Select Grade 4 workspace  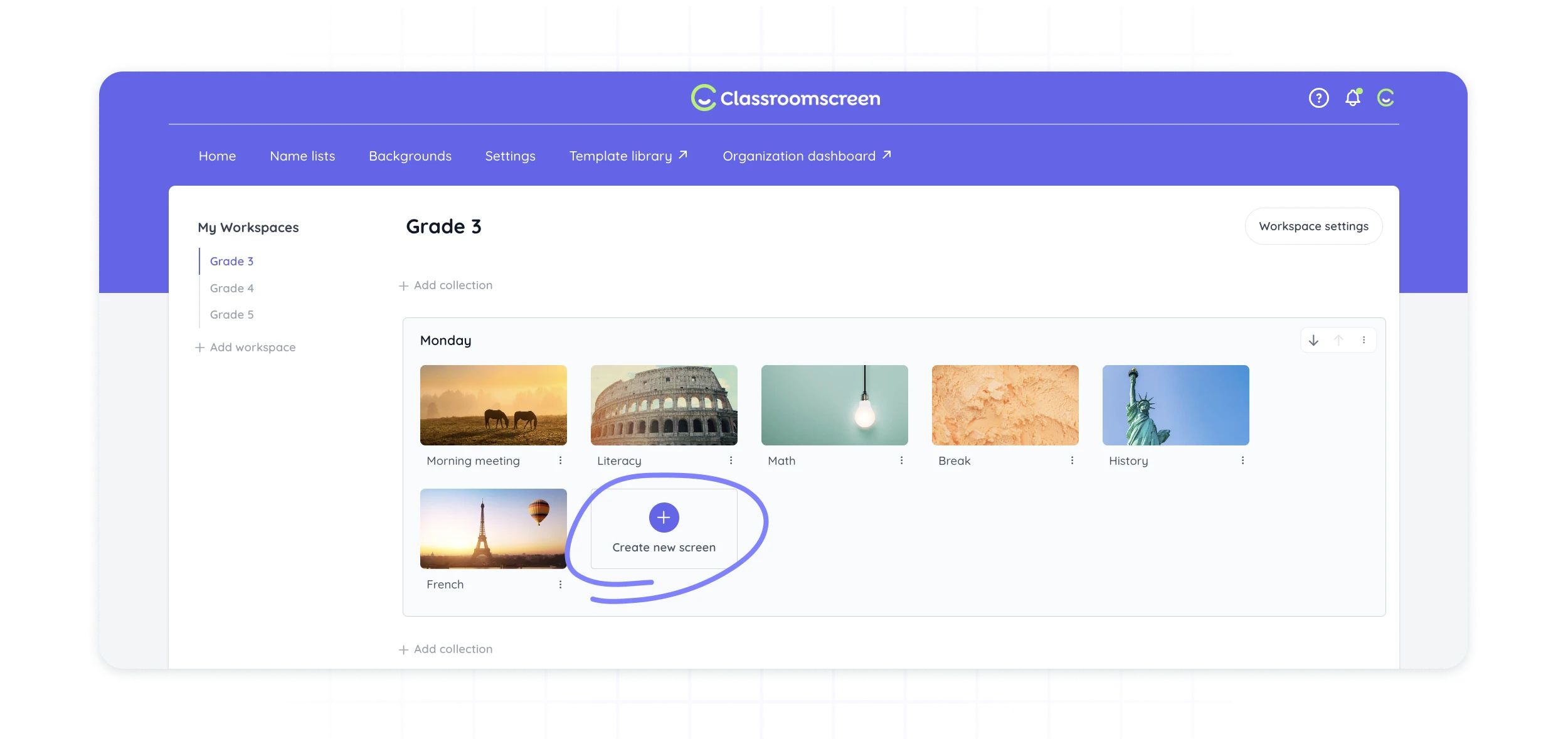pyautogui.click(x=231, y=289)
